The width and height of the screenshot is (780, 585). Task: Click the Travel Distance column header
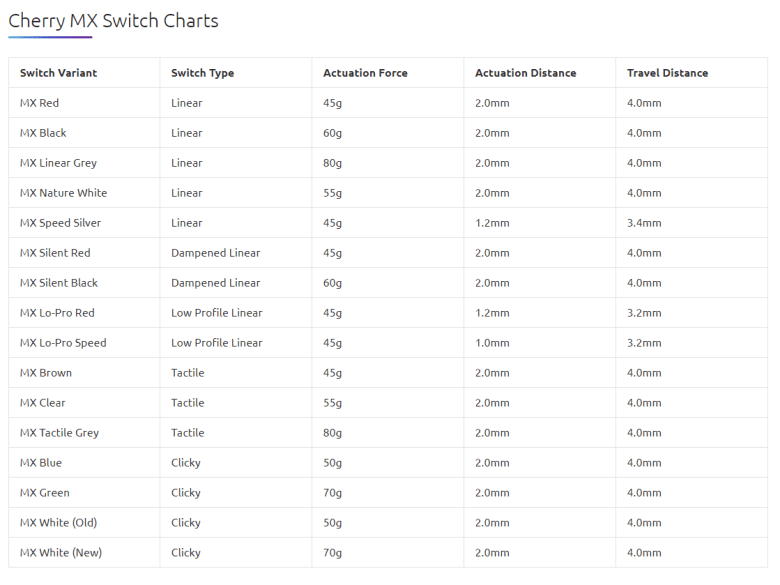667,73
